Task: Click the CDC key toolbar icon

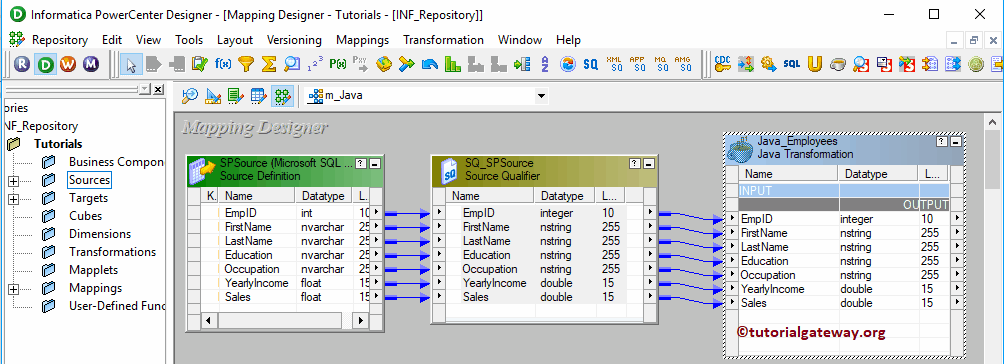Action: pyautogui.click(x=723, y=64)
